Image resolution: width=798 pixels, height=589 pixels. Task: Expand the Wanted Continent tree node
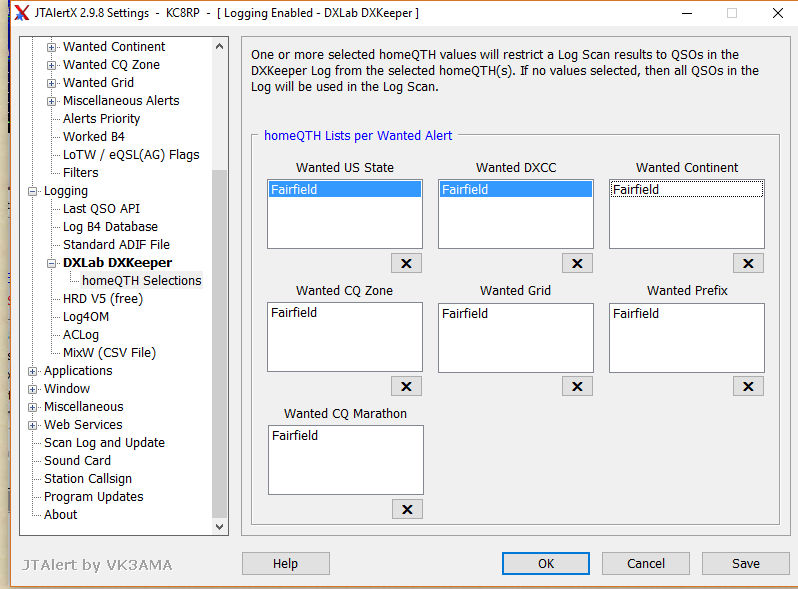51,47
